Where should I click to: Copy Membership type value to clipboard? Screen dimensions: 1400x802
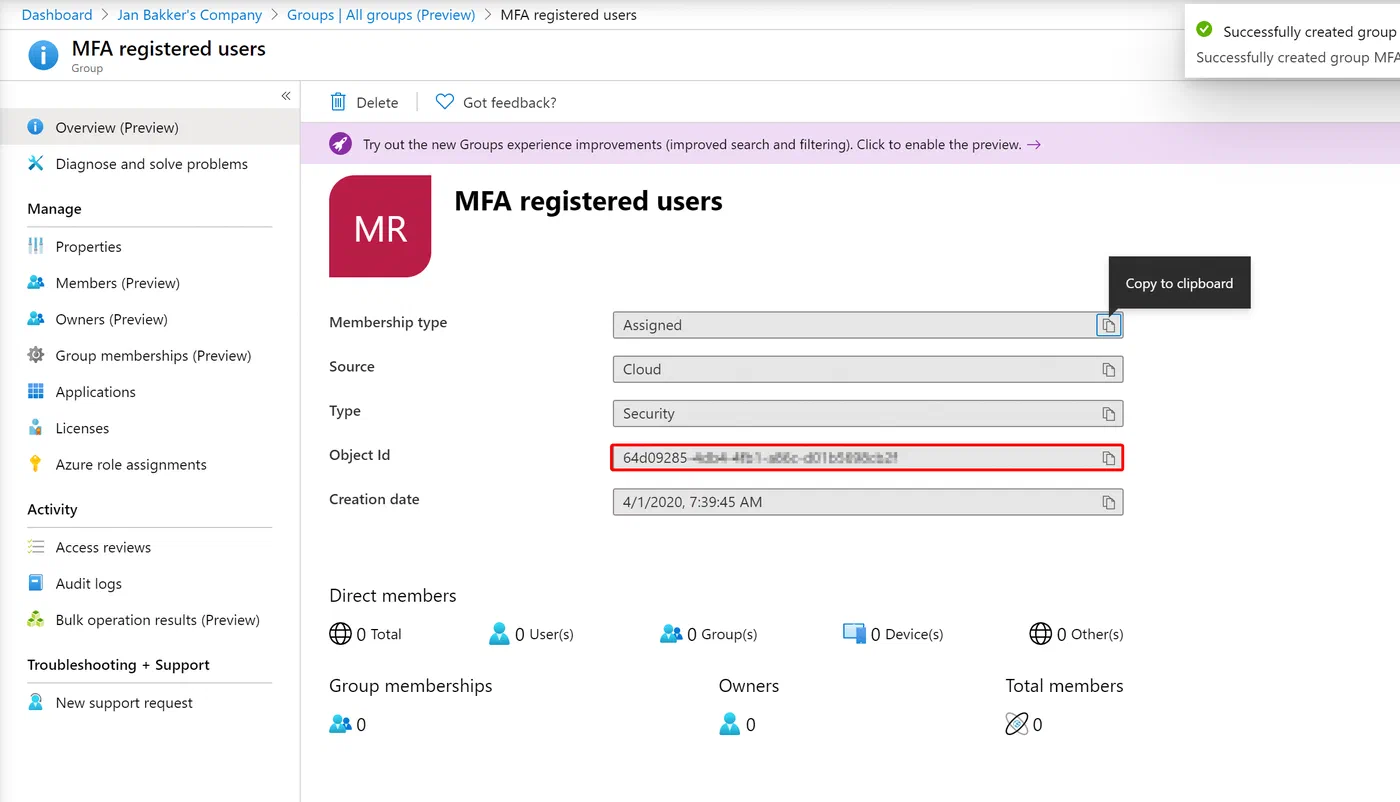click(x=1108, y=325)
